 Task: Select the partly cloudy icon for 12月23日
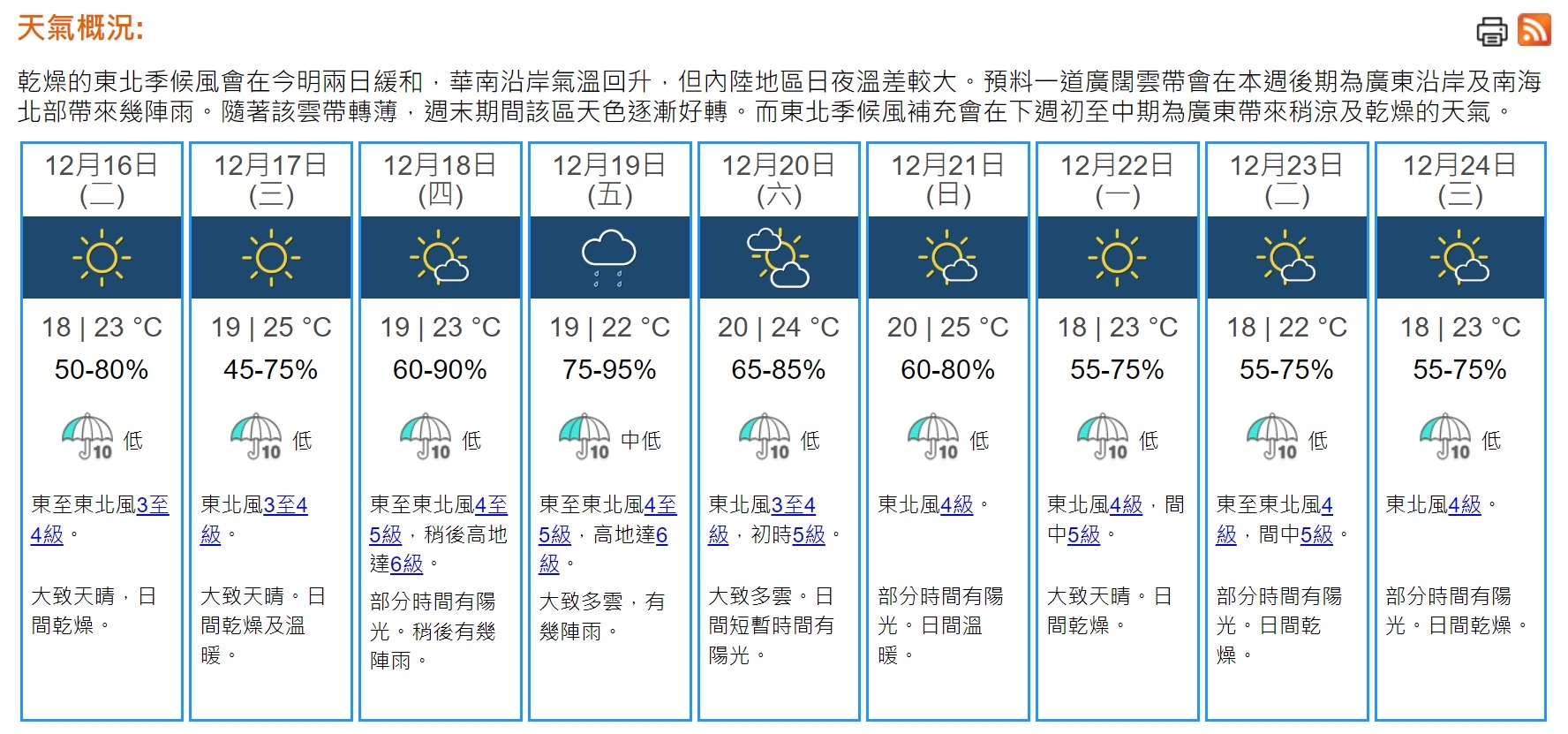pyautogui.click(x=1285, y=257)
